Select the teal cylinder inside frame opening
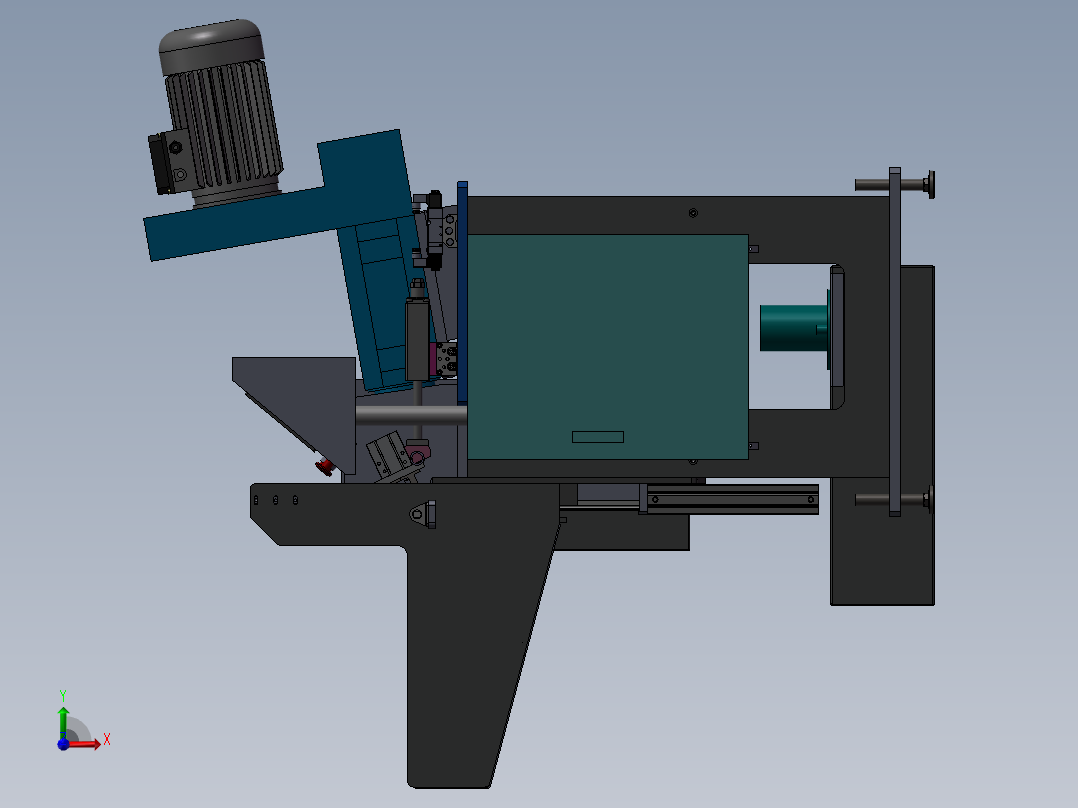Image resolution: width=1078 pixels, height=808 pixels. click(x=793, y=328)
